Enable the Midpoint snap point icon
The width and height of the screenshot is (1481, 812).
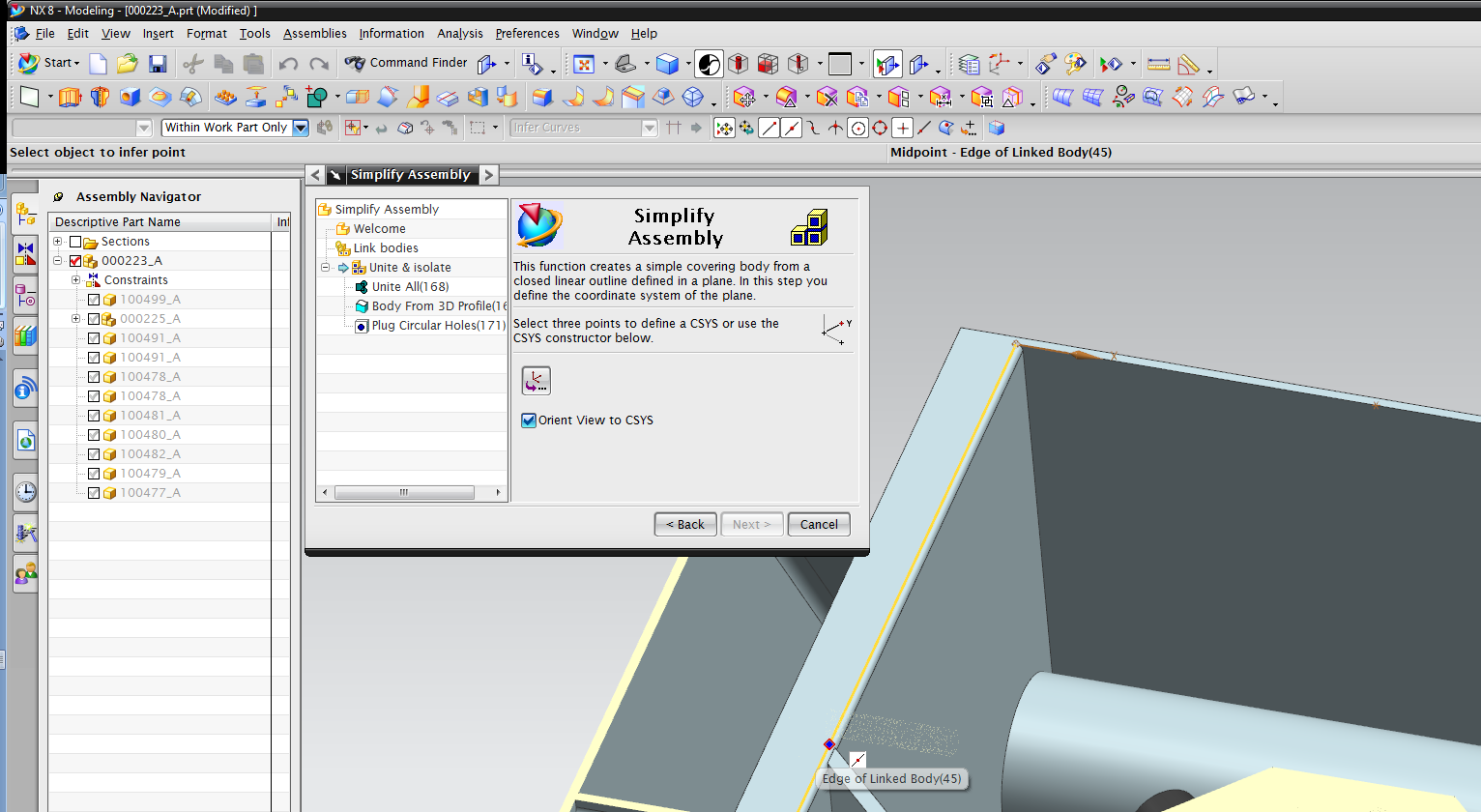(791, 128)
